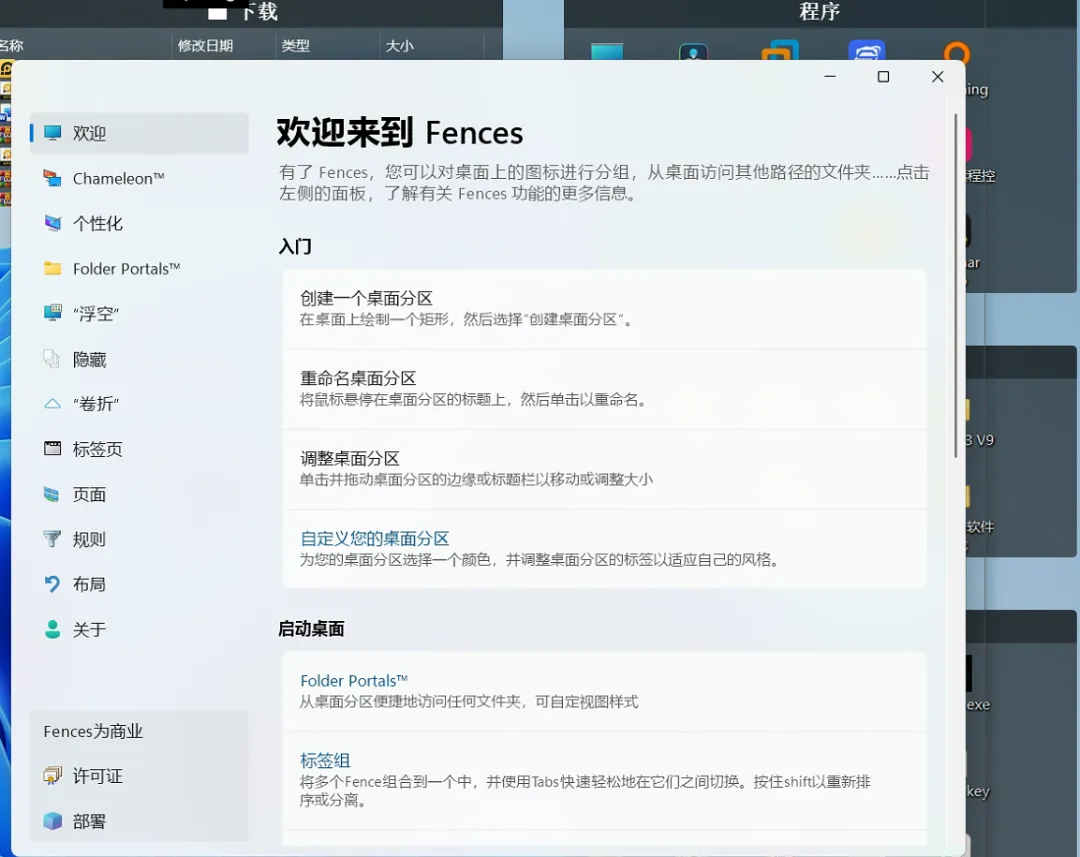Click the Chameleon sidebar icon
Screen dimensions: 1080x857
52,178
